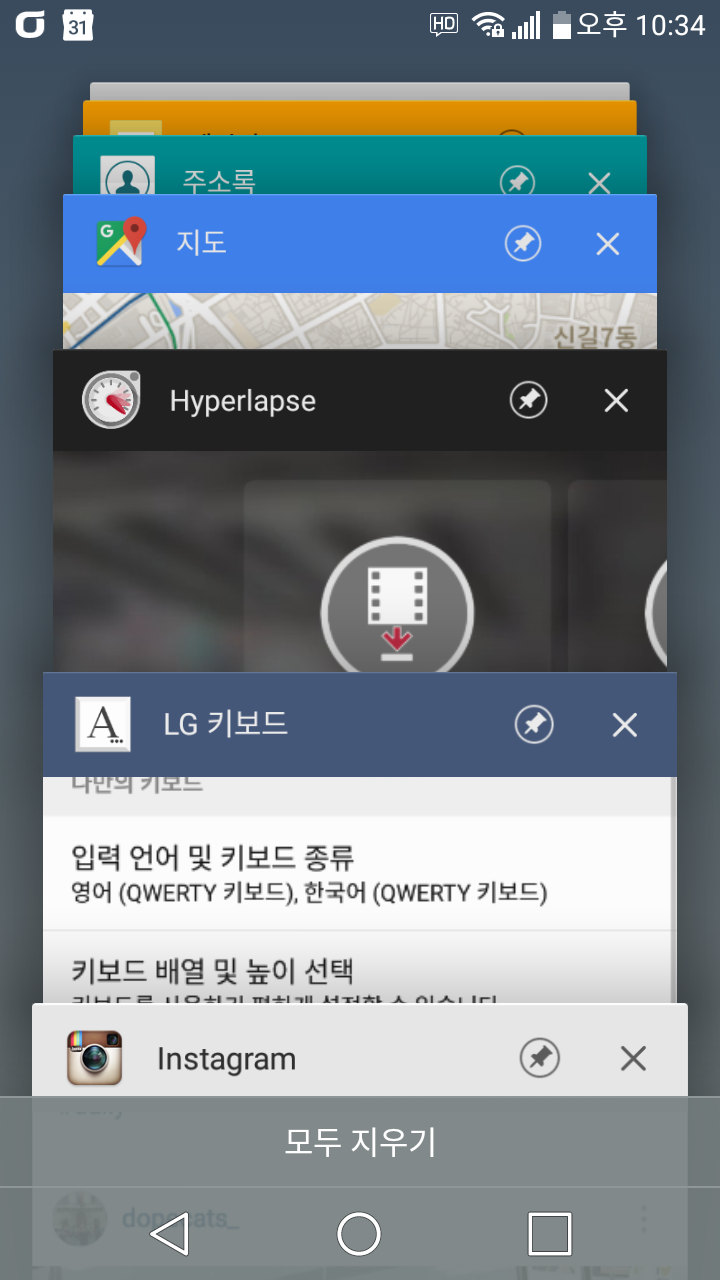Viewport: 720px width, 1280px height.
Task: Tap the 오후 10:34 clock
Action: pos(641,25)
